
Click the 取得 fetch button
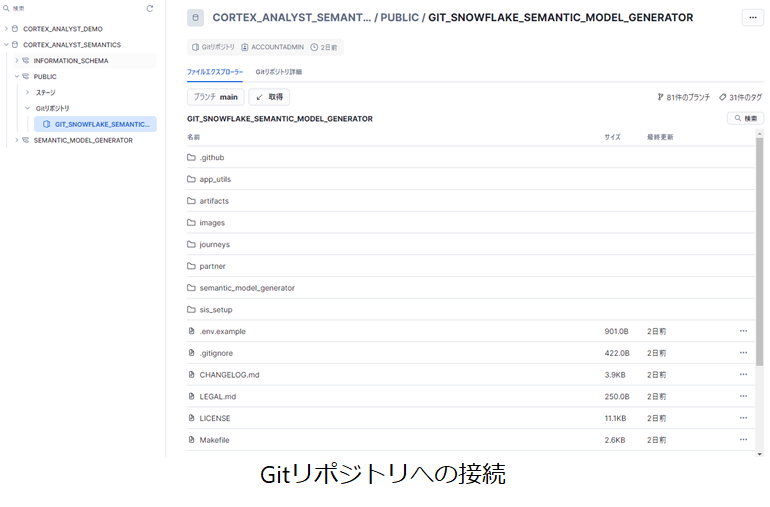[x=269, y=97]
